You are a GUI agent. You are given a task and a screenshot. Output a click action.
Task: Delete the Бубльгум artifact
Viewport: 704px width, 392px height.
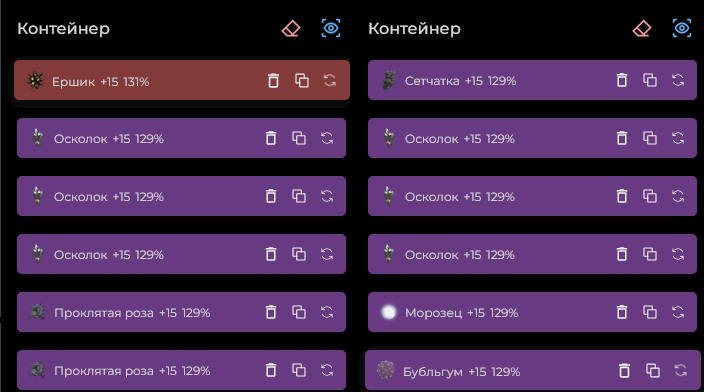pos(625,370)
